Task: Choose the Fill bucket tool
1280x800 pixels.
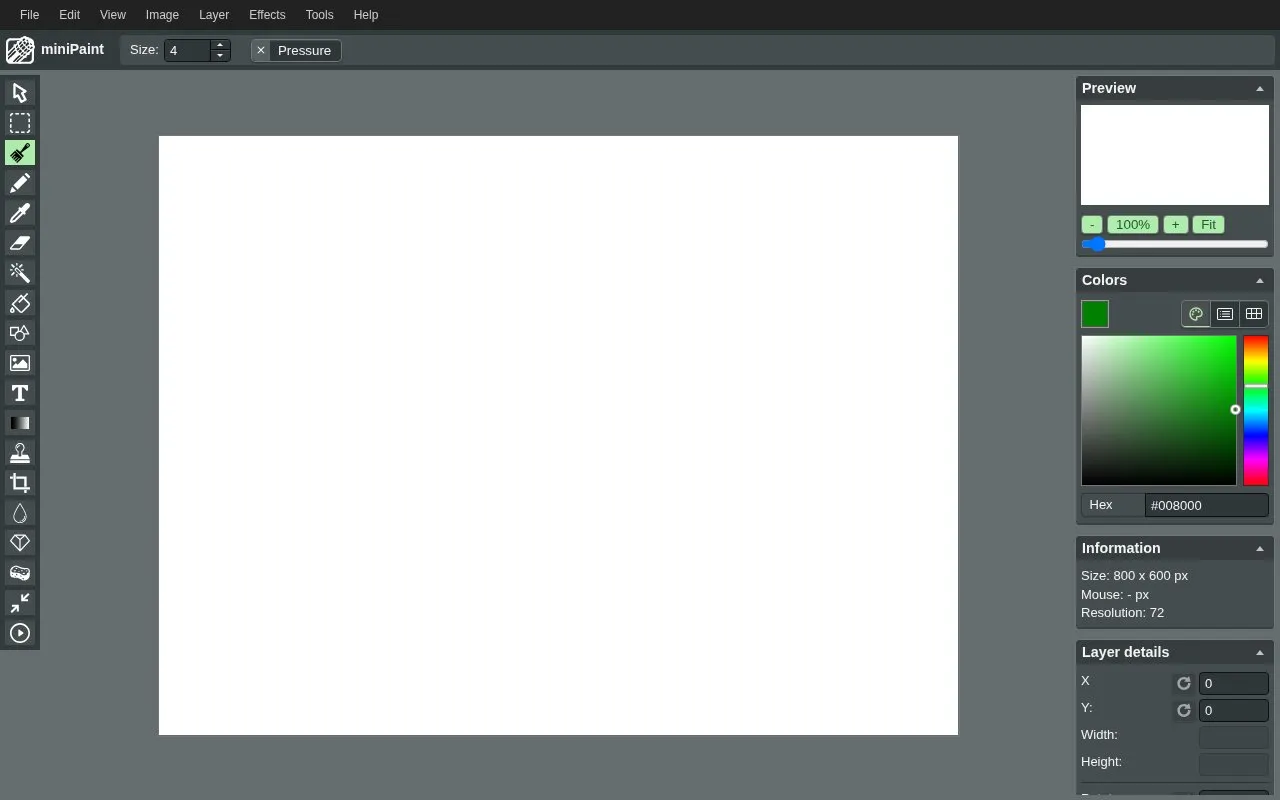Action: click(20, 303)
